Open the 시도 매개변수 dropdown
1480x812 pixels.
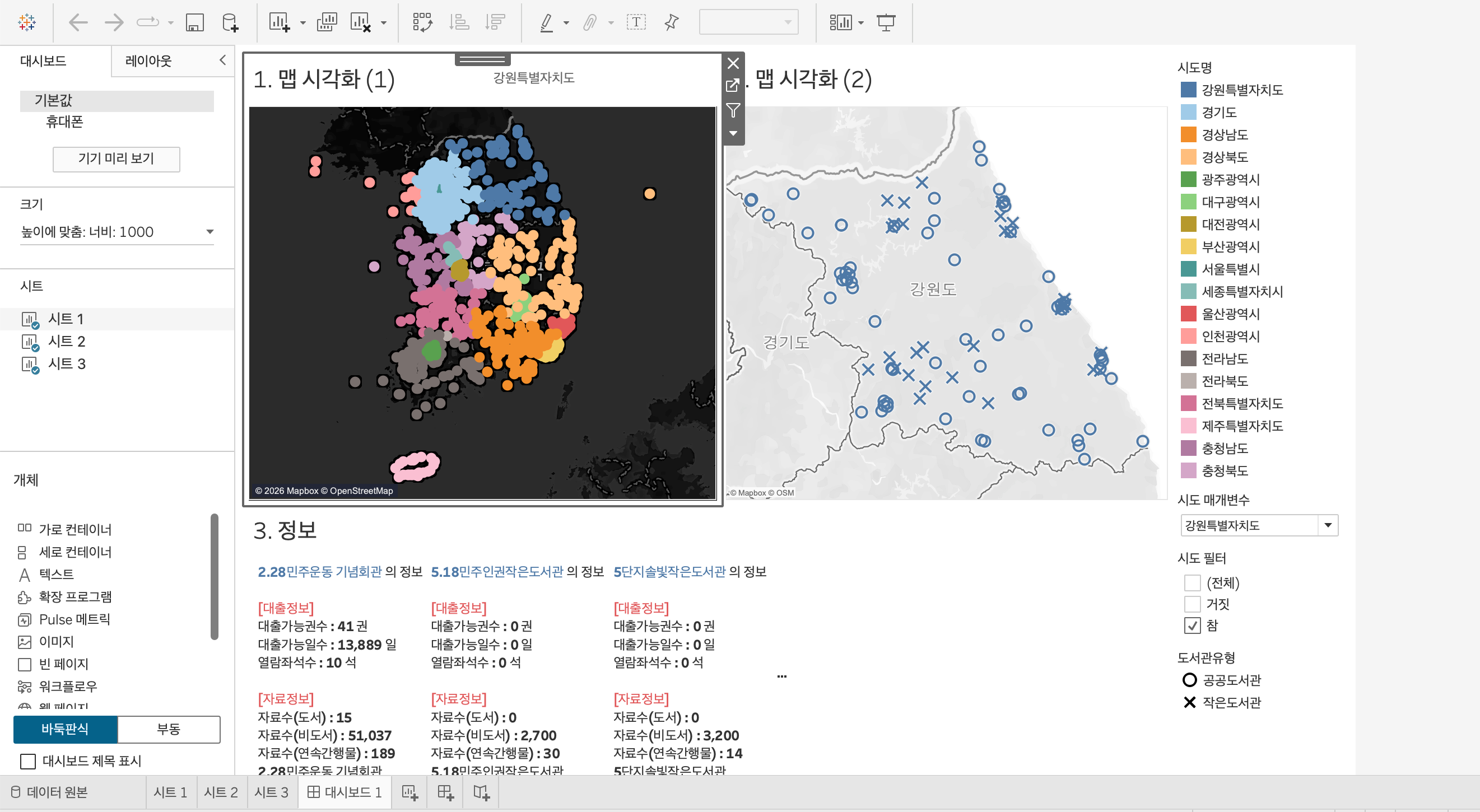tap(1327, 525)
